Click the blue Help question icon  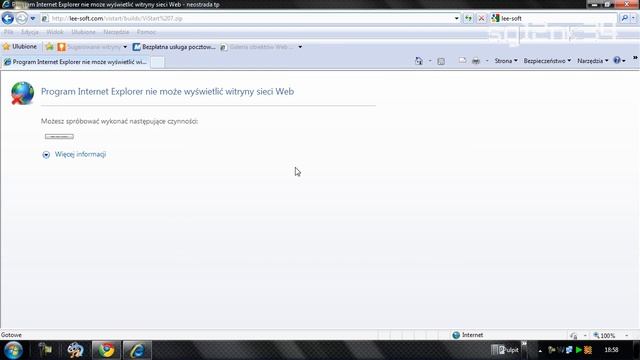(617, 60)
